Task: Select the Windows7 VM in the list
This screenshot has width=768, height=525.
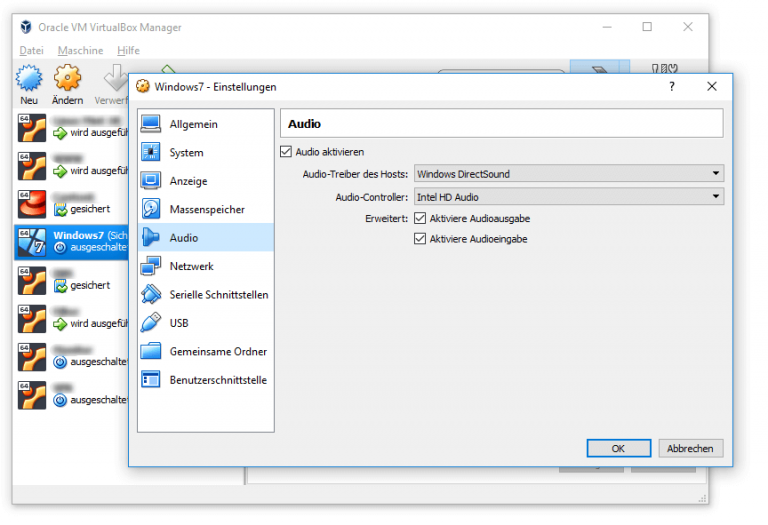Action: [72, 242]
